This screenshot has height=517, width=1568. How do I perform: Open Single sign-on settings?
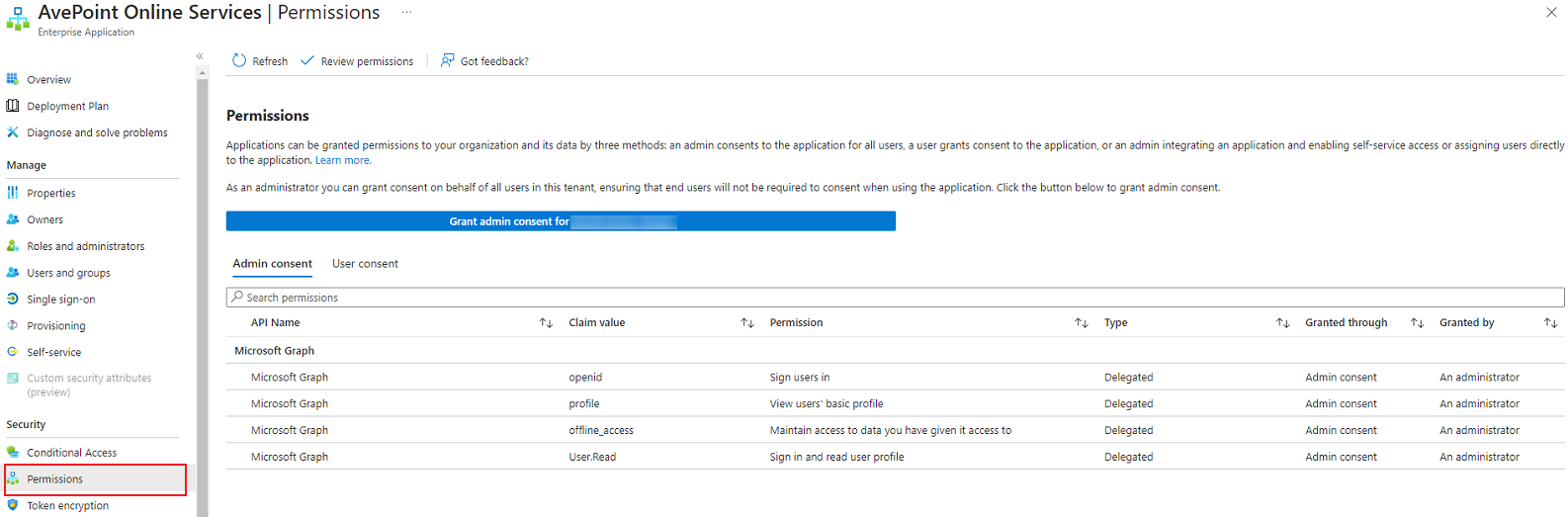pyautogui.click(x=61, y=300)
